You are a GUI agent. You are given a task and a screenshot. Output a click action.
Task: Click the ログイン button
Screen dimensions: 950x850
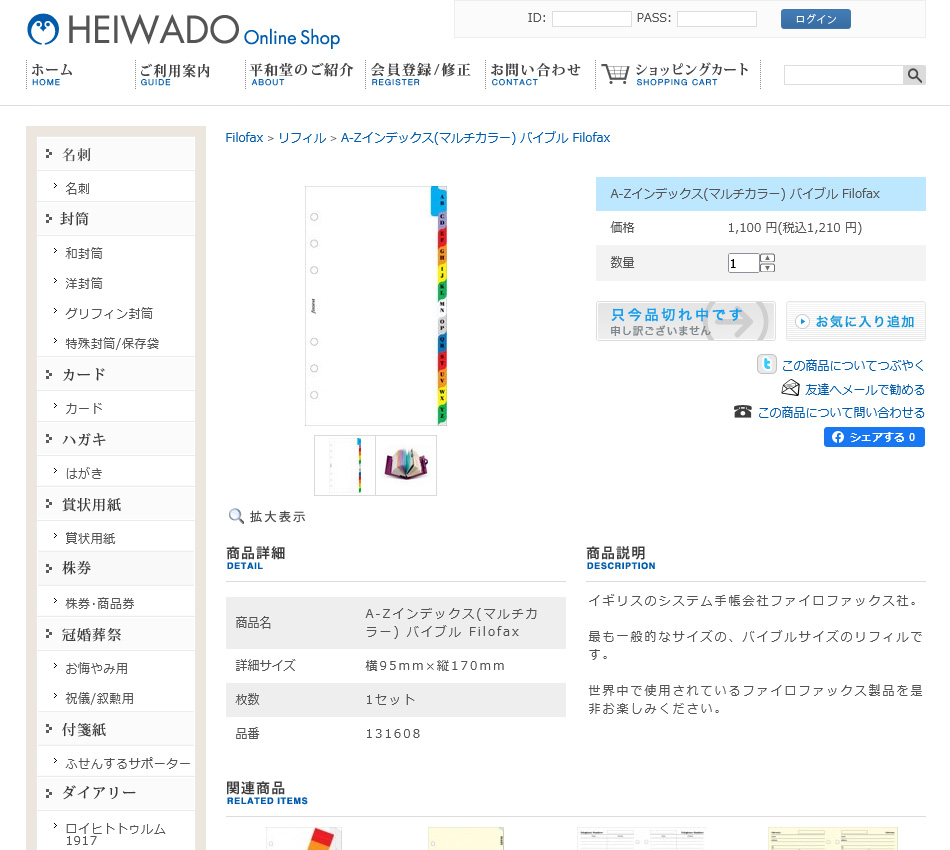point(815,19)
